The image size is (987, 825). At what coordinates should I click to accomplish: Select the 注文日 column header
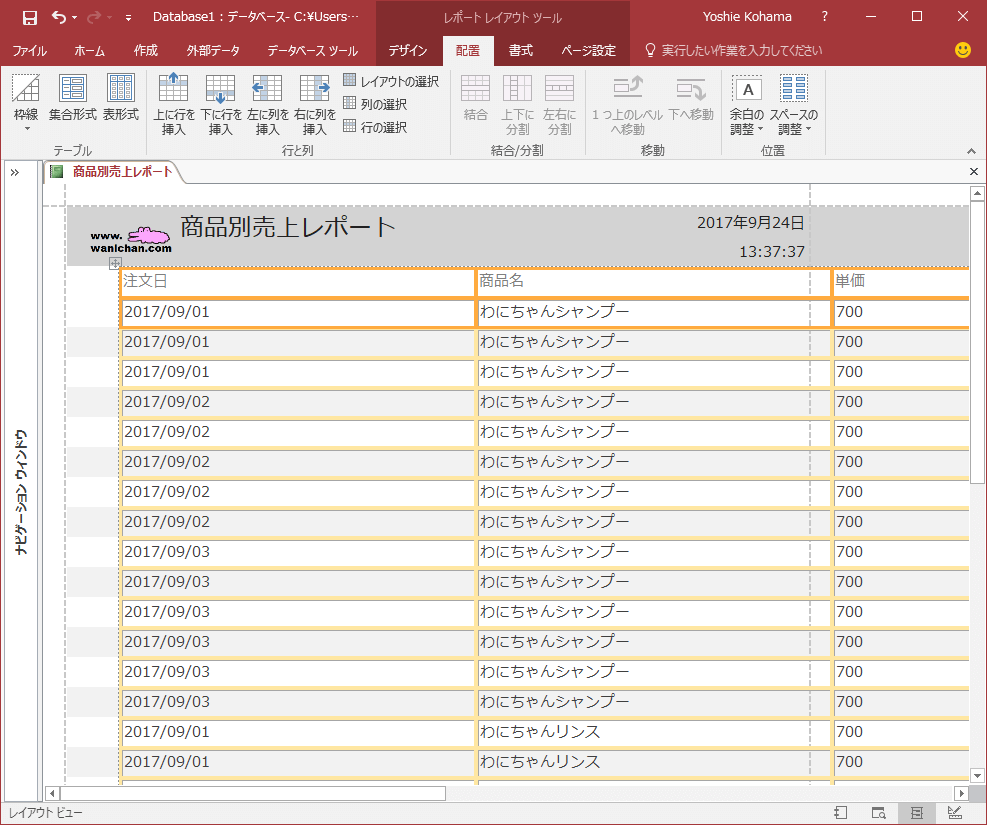(x=297, y=281)
